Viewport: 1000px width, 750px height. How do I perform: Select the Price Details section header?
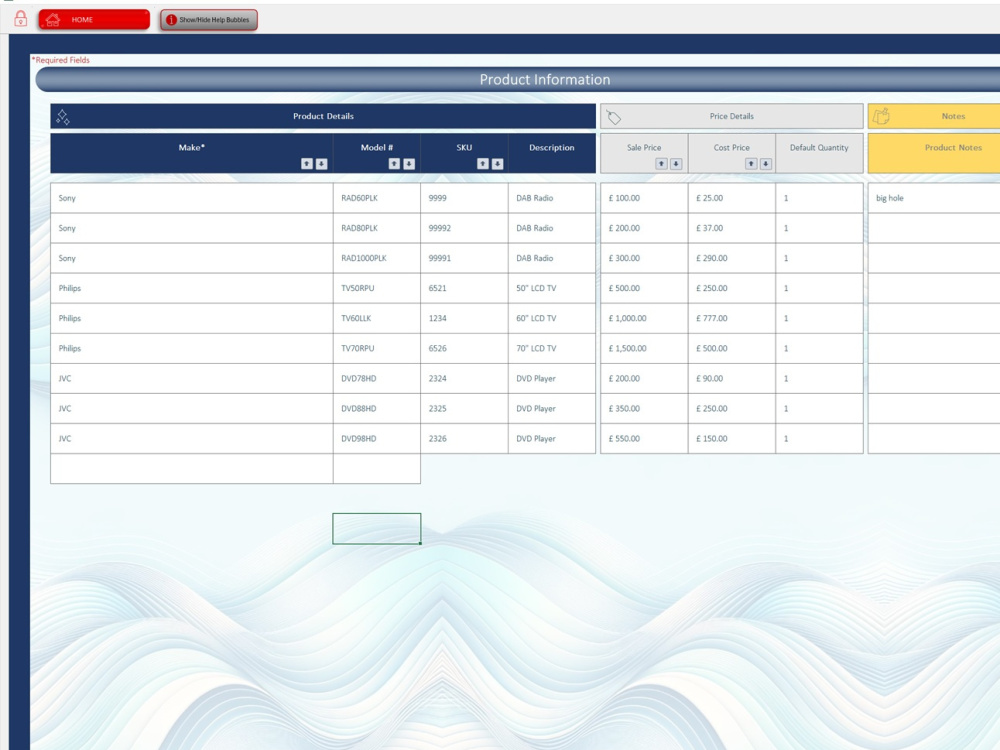(732, 116)
